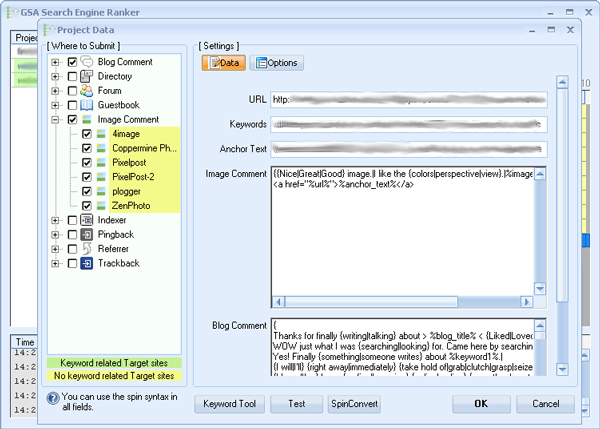This screenshot has height=429, width=600.
Task: Confirm with the OK button
Action: pyautogui.click(x=481, y=404)
